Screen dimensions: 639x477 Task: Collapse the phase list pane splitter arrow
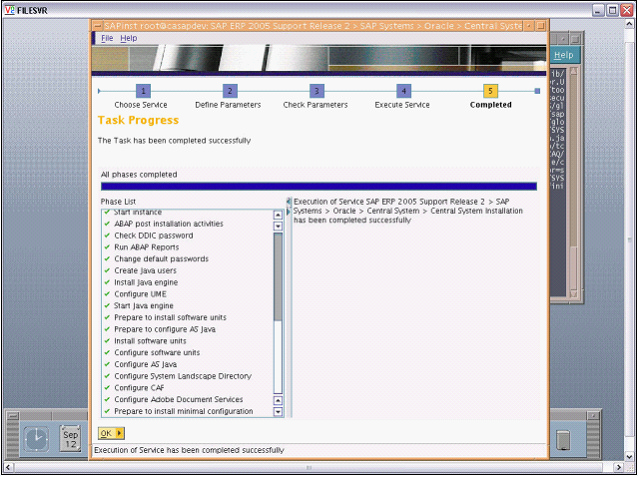coord(288,202)
